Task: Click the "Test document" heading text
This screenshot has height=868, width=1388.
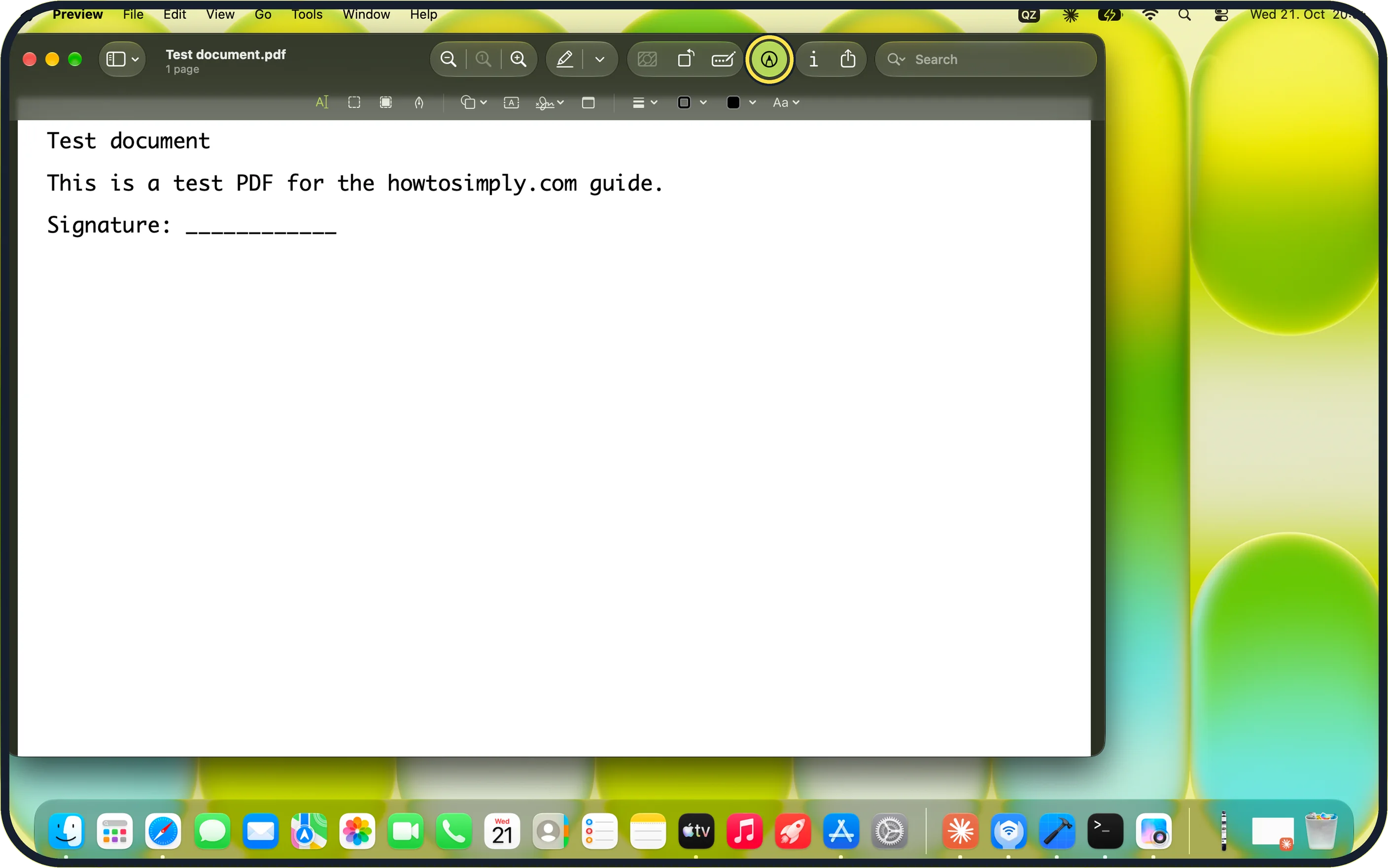Action: click(129, 141)
